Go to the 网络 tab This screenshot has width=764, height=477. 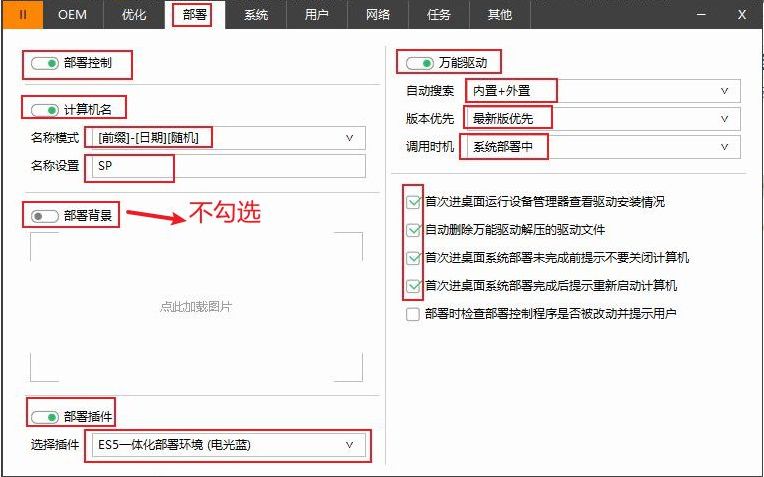(x=378, y=14)
